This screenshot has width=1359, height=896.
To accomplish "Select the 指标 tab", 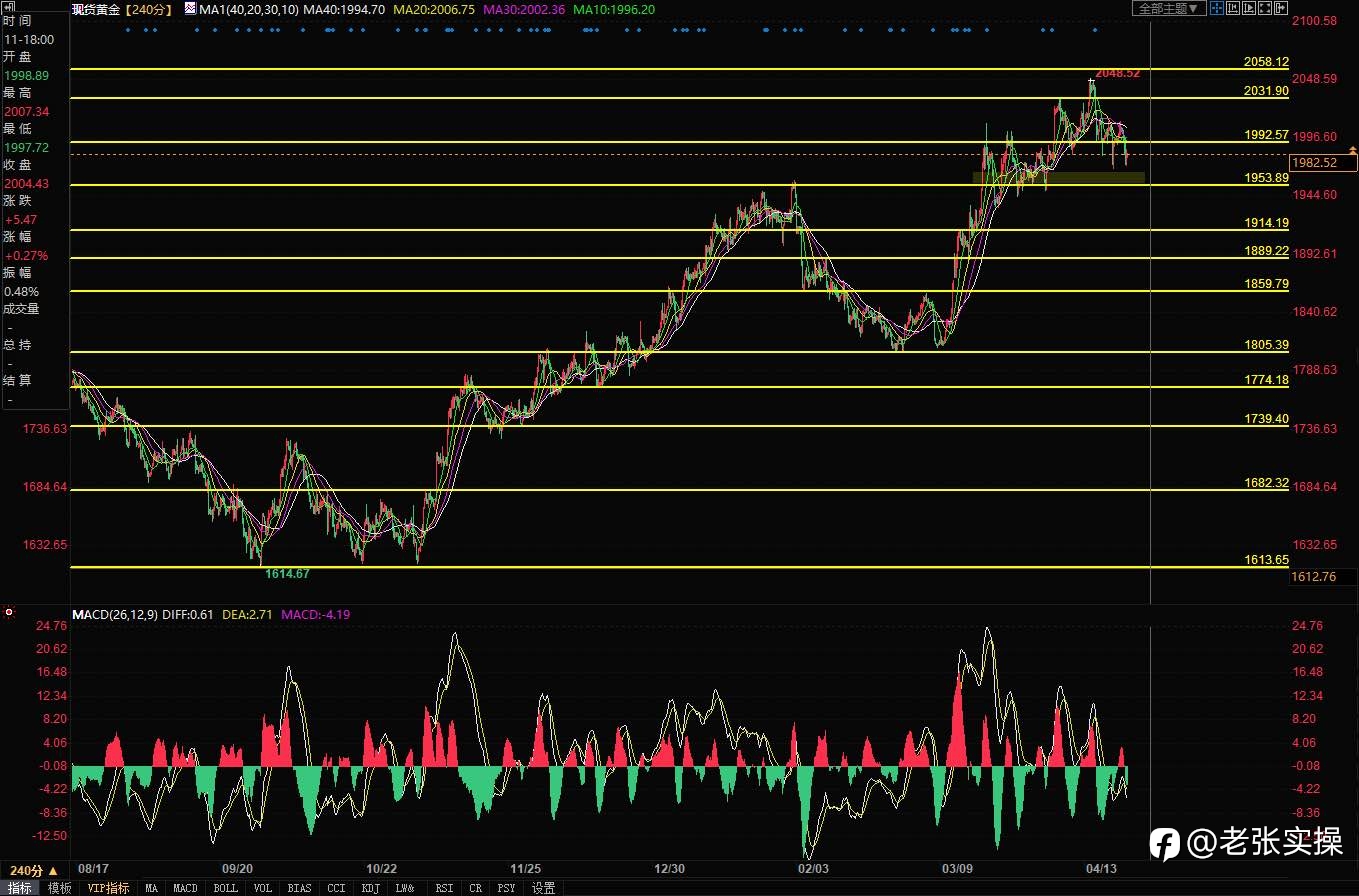I will (19, 888).
